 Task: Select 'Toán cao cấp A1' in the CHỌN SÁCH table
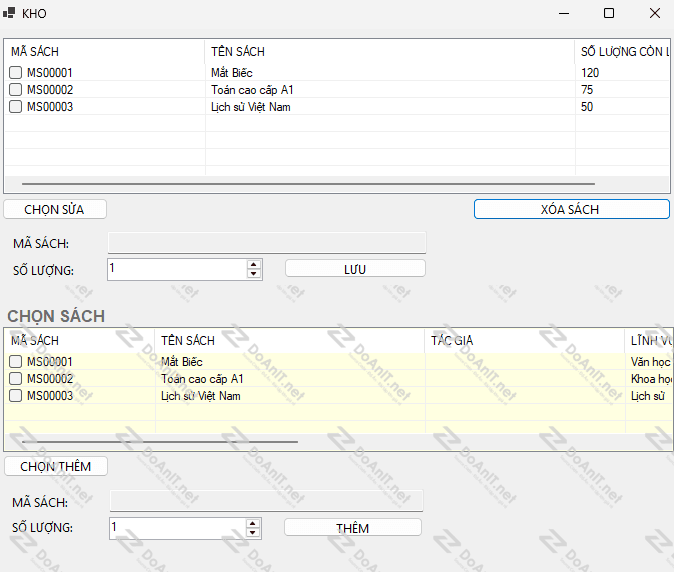202,379
